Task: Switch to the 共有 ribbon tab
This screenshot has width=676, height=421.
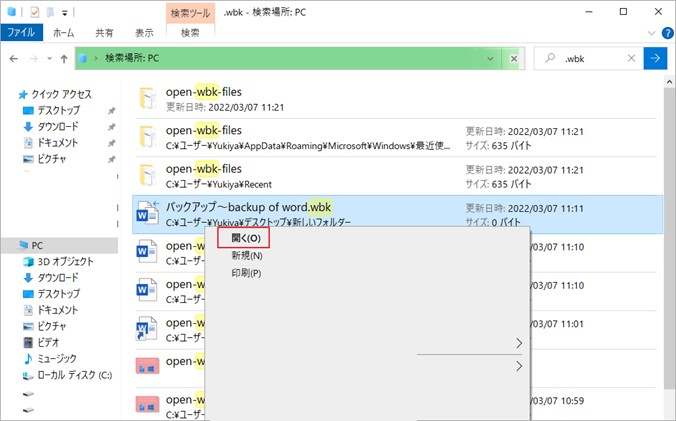Action: [104, 33]
